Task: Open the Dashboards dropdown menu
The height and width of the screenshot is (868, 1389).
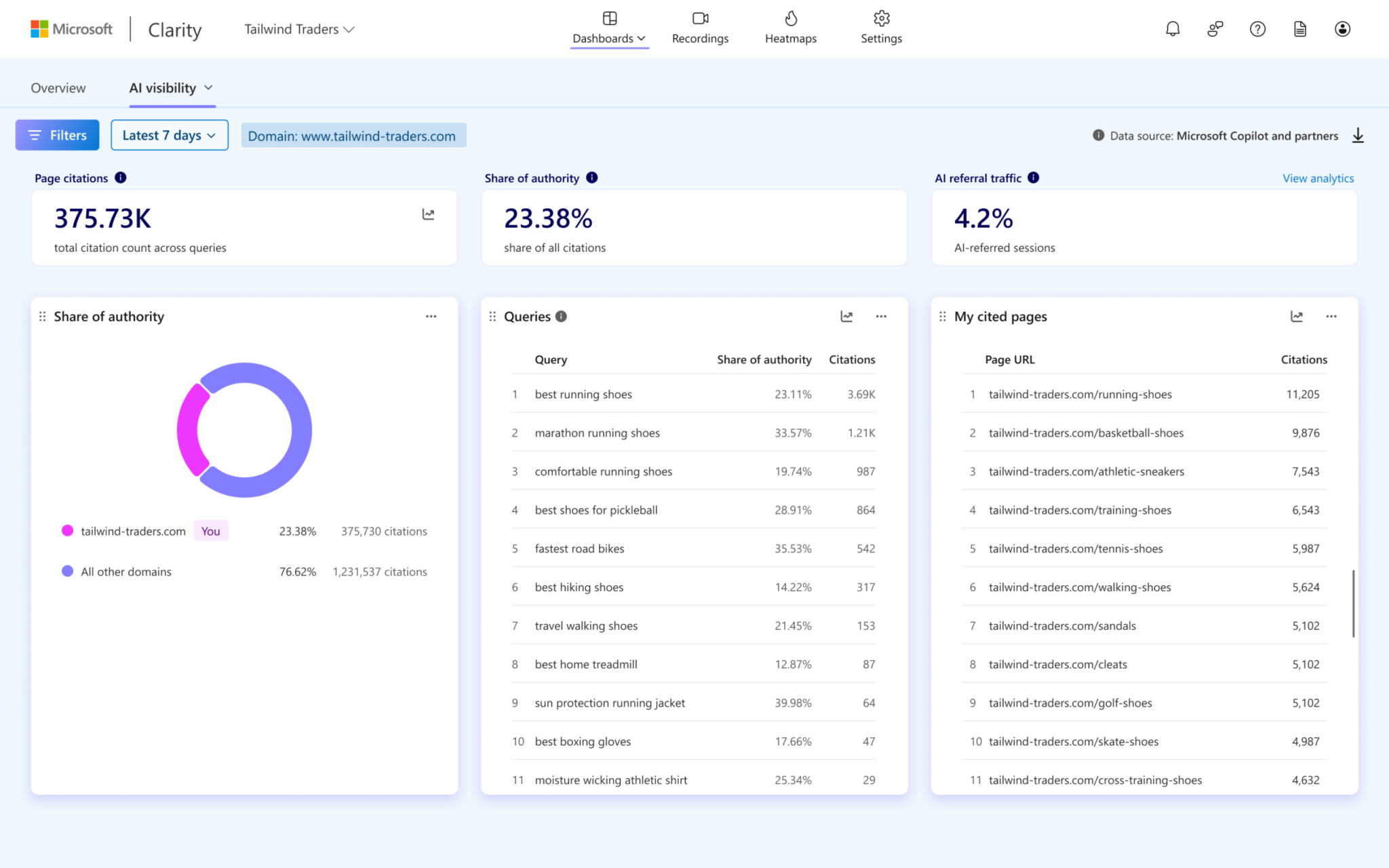Action: point(609,29)
